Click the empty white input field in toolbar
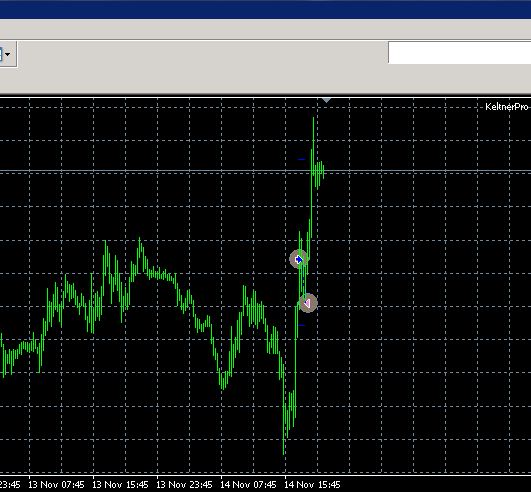This screenshot has height=492, width=531. point(460,53)
